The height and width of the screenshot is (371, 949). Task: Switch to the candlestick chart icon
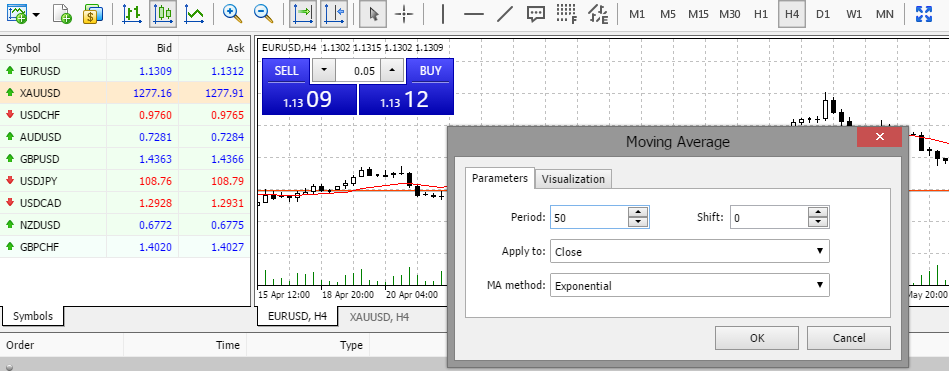point(162,14)
